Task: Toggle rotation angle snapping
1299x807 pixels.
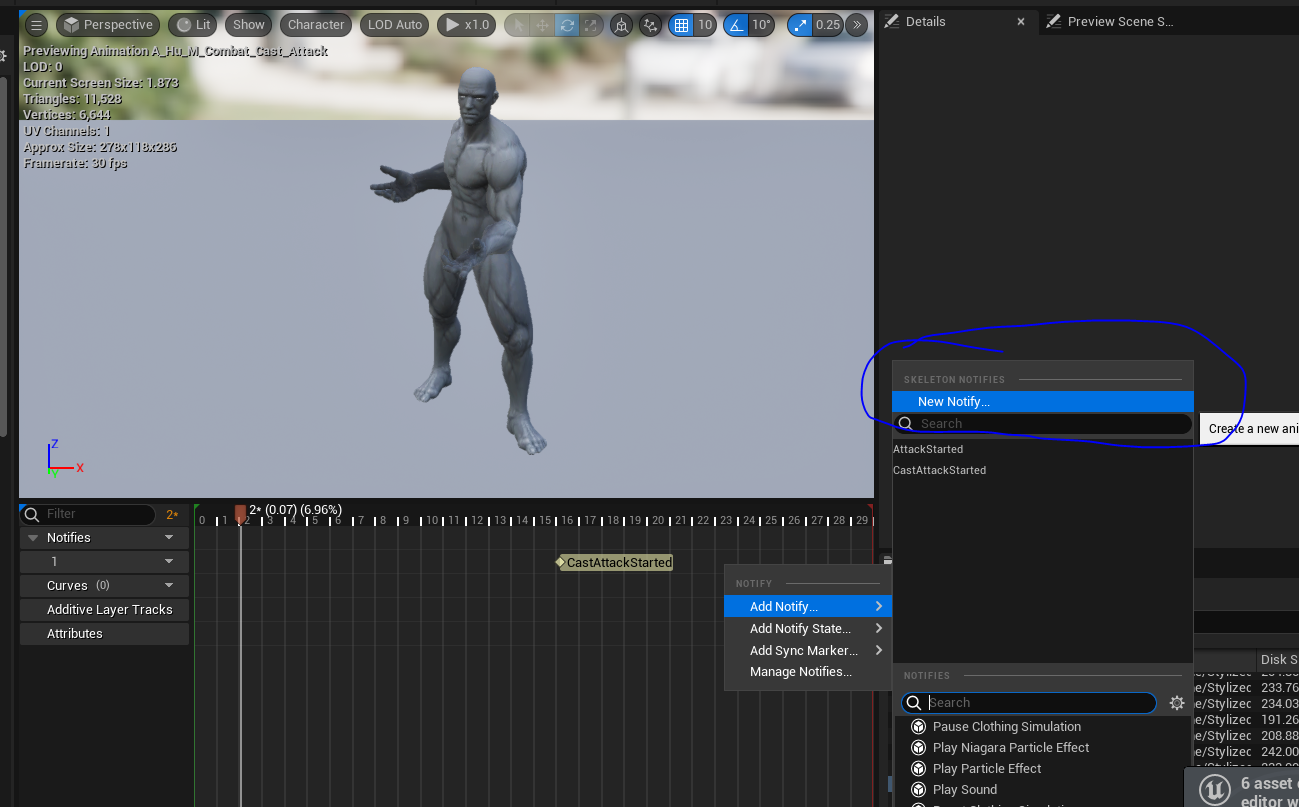Action: 735,25
